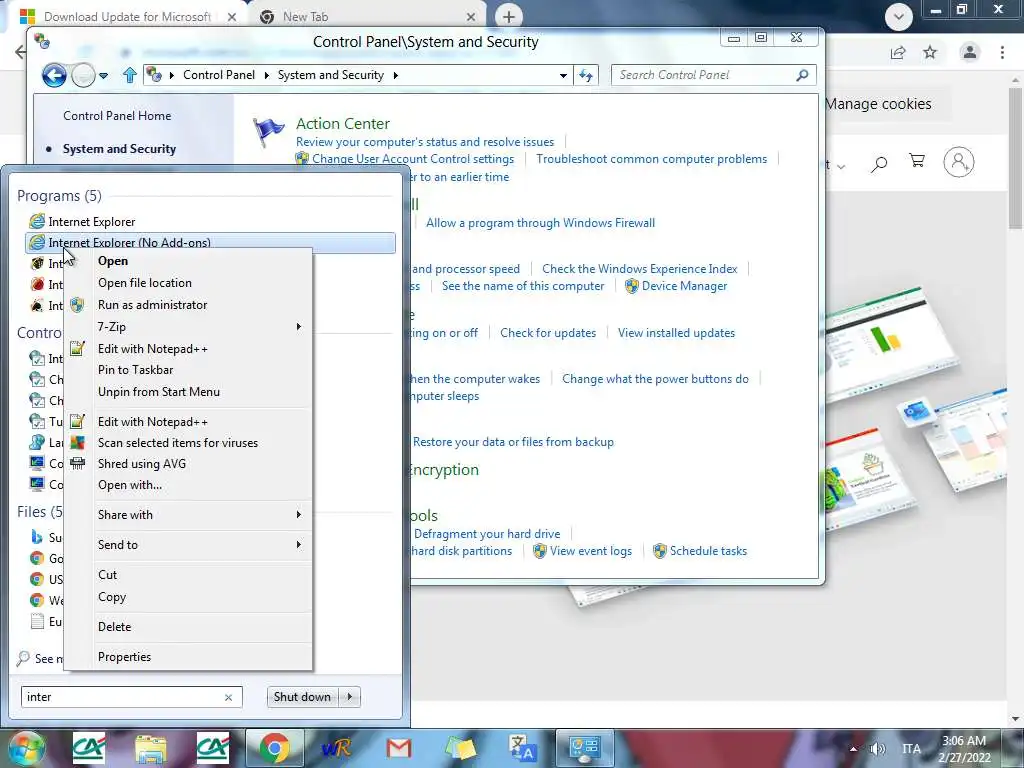Open Google Chrome from the taskbar
The height and width of the screenshot is (768, 1024).
(275, 748)
